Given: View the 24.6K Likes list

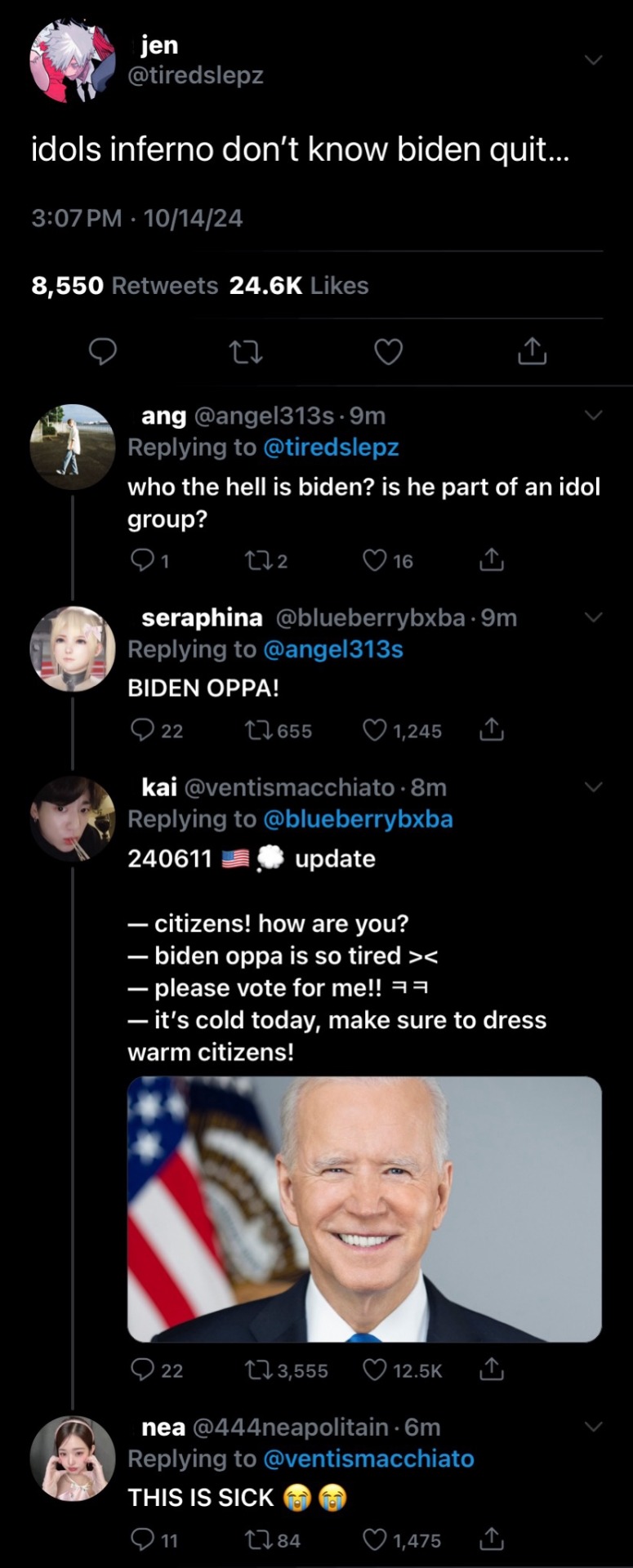Looking at the screenshot, I should (x=299, y=286).
